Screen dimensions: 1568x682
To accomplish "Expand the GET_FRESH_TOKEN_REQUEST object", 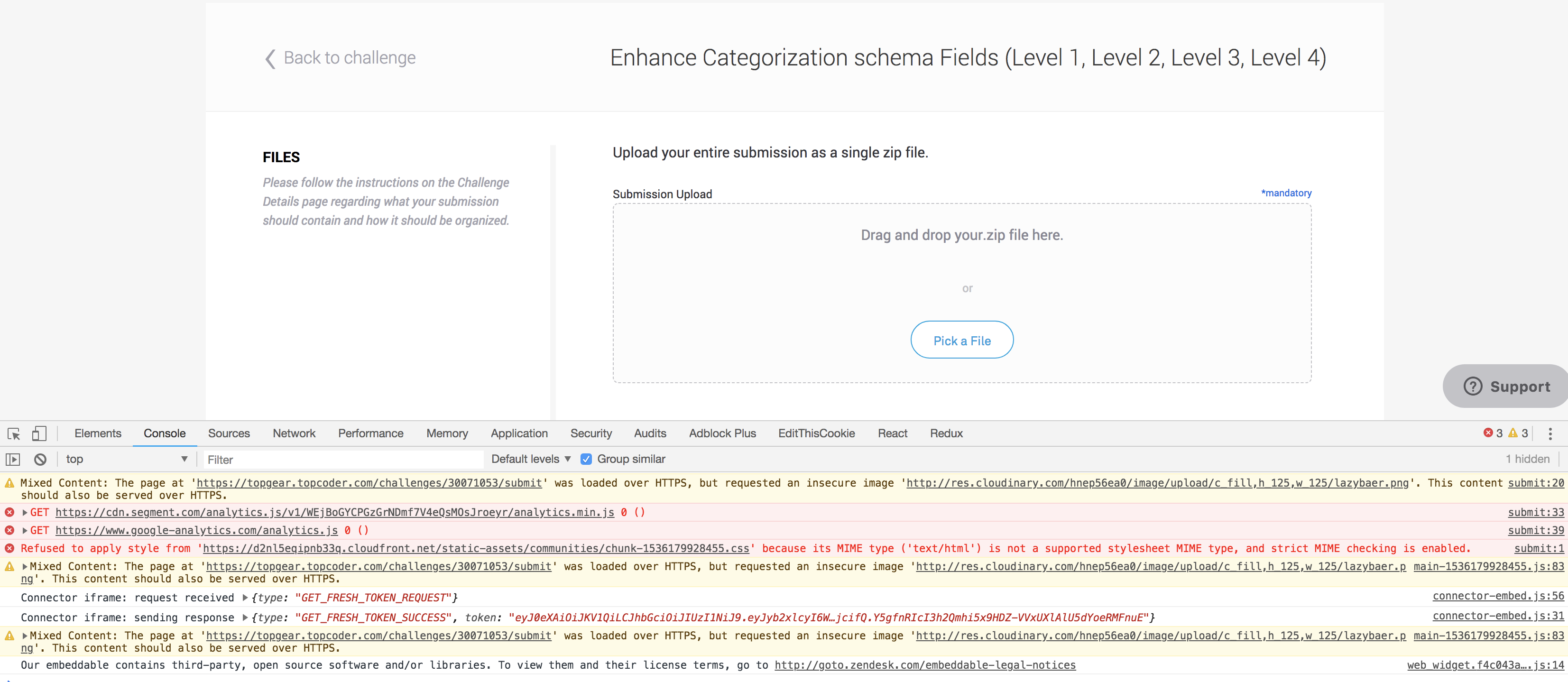I will (x=246, y=598).
